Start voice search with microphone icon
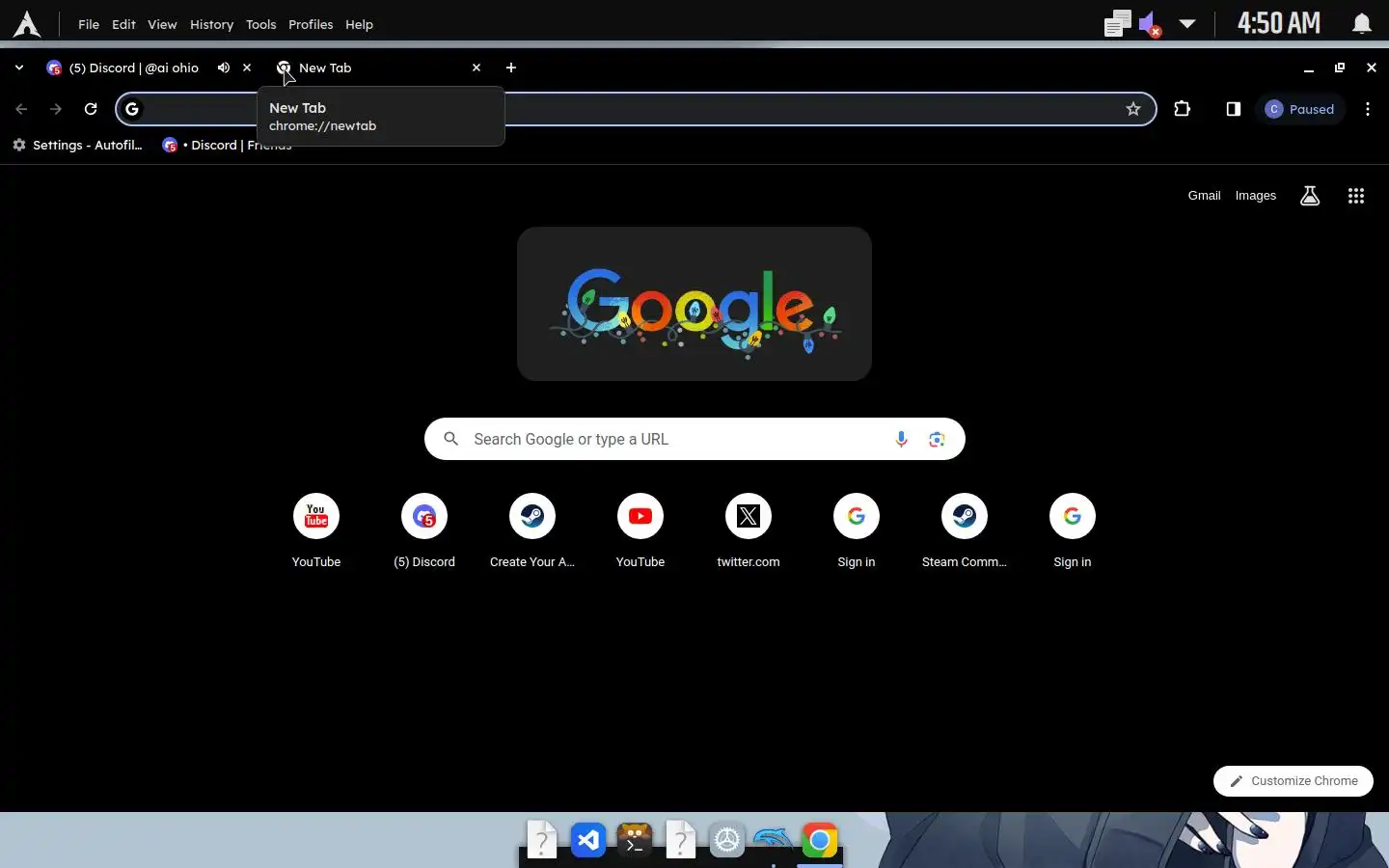Viewport: 1389px width, 868px height. (901, 439)
